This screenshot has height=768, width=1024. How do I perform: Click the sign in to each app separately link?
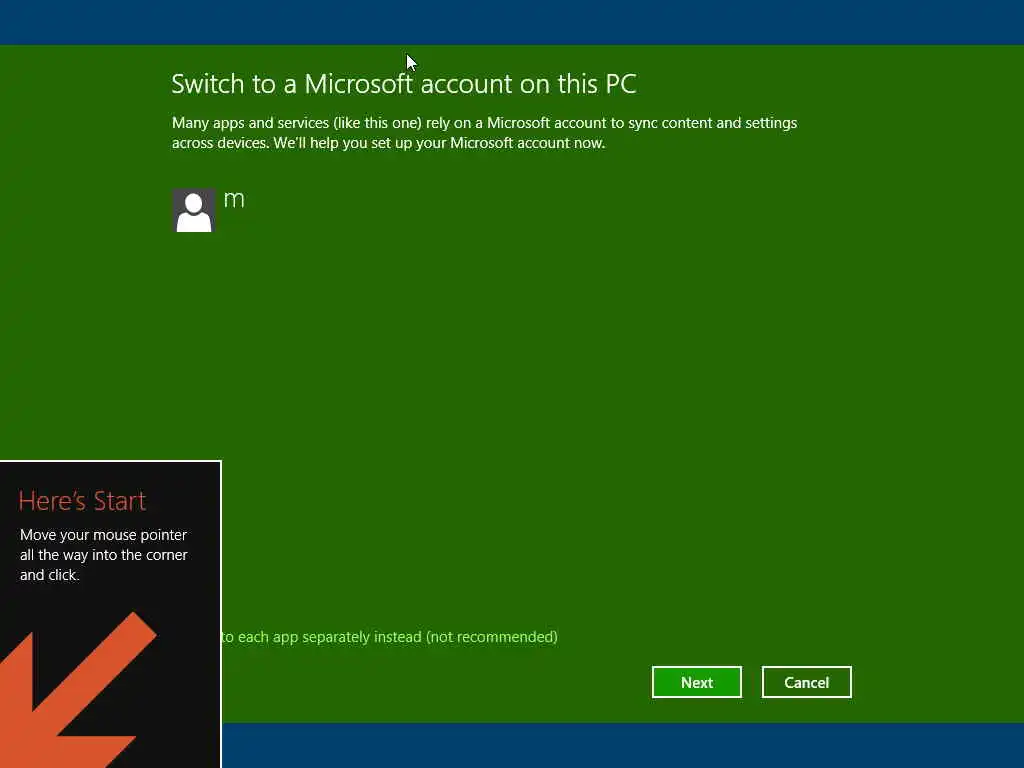[390, 637]
